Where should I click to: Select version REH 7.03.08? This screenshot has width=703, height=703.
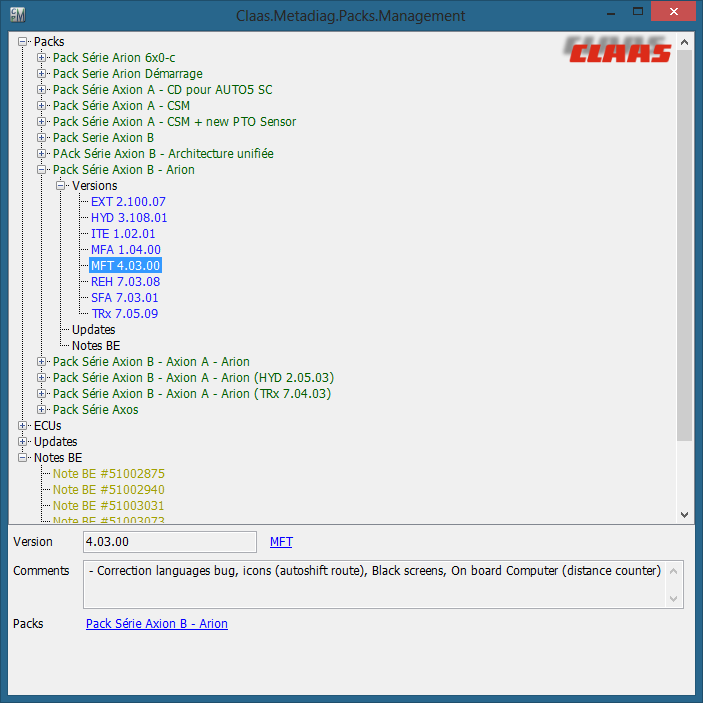click(126, 282)
